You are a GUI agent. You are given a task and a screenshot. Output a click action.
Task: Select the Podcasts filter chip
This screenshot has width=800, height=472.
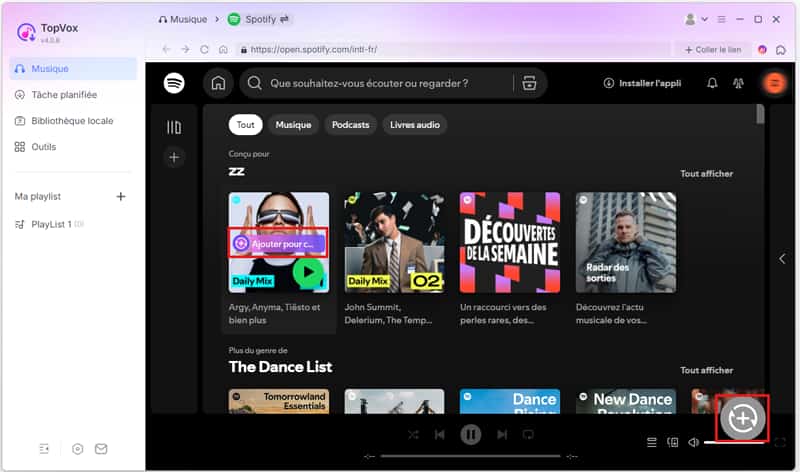pyautogui.click(x=351, y=125)
